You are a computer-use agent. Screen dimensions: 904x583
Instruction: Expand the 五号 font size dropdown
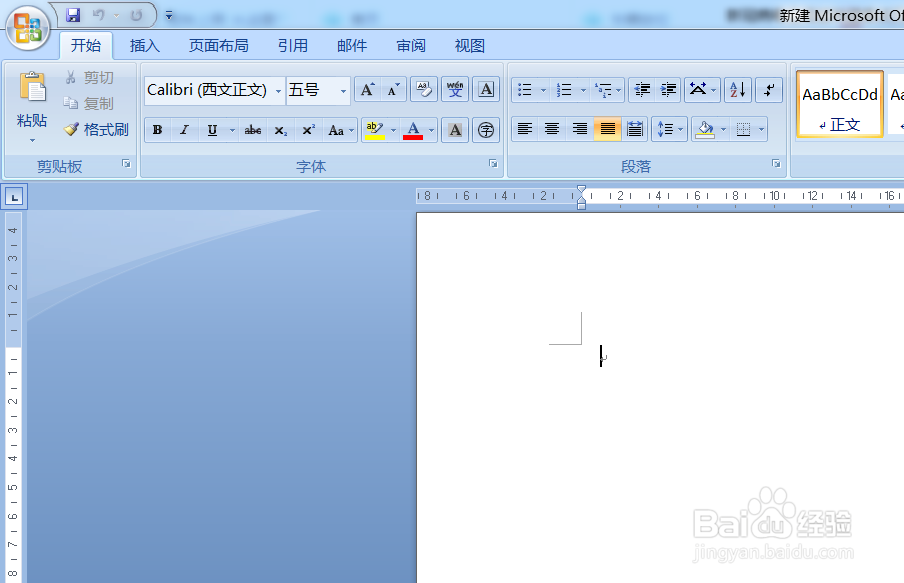coord(343,91)
